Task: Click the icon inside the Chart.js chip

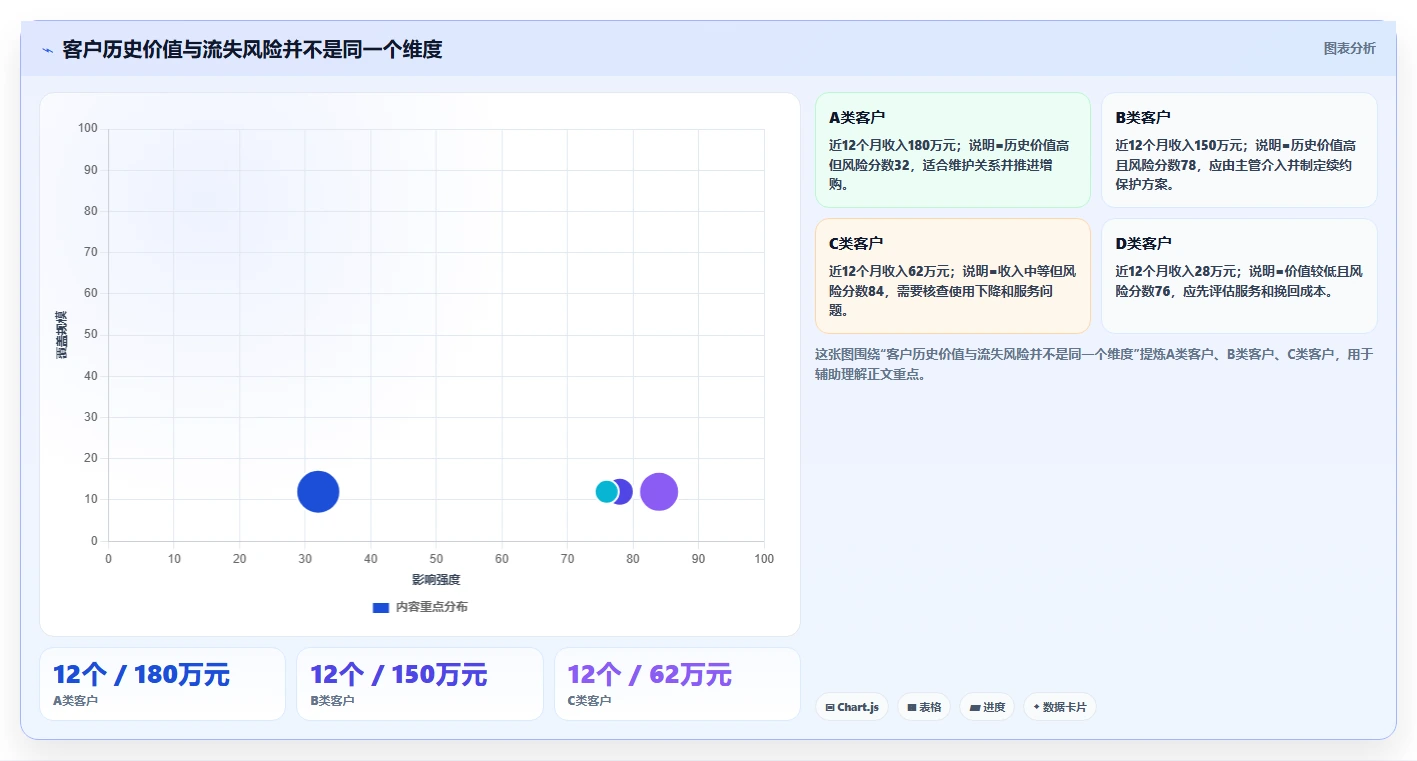Action: click(830, 708)
